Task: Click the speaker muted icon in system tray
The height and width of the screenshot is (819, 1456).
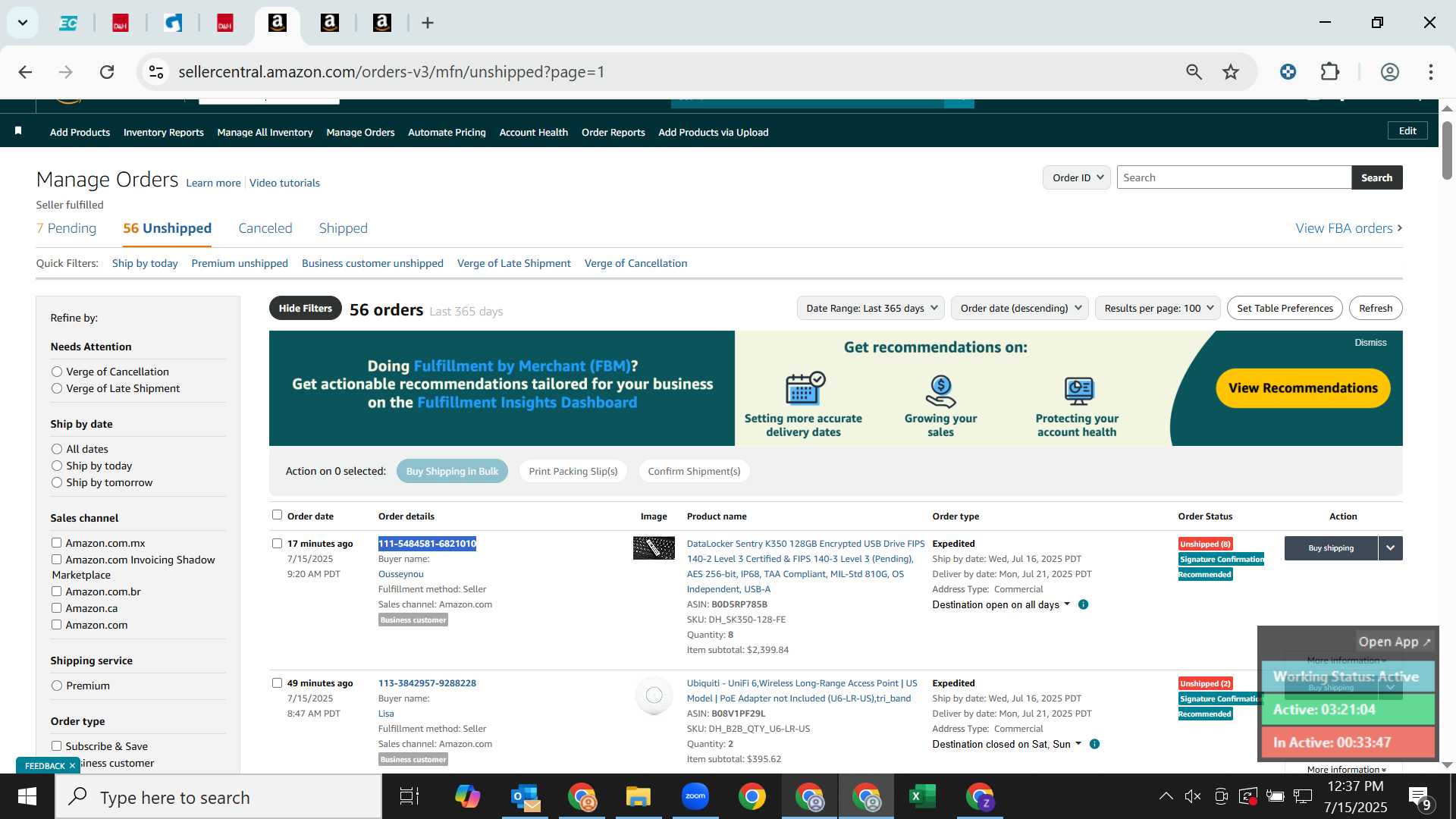Action: click(1193, 796)
